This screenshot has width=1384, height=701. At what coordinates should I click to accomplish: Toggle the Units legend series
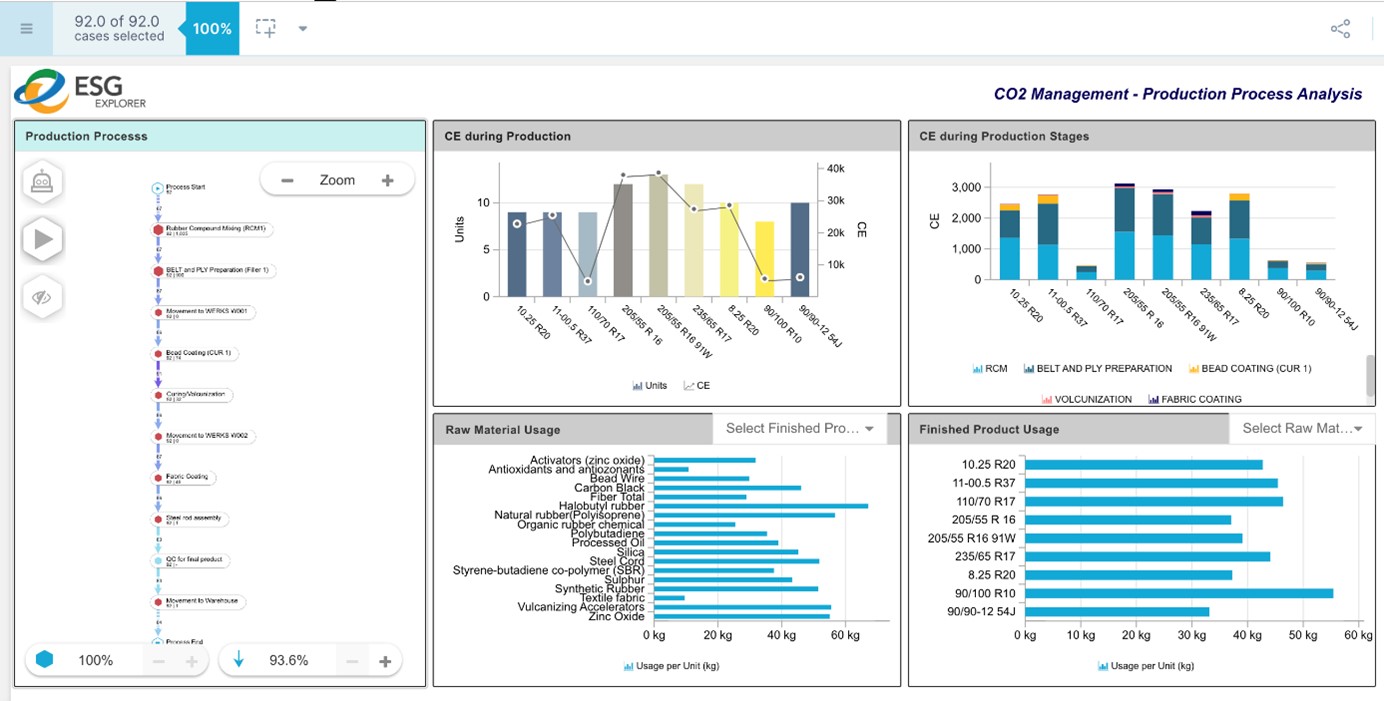click(650, 385)
